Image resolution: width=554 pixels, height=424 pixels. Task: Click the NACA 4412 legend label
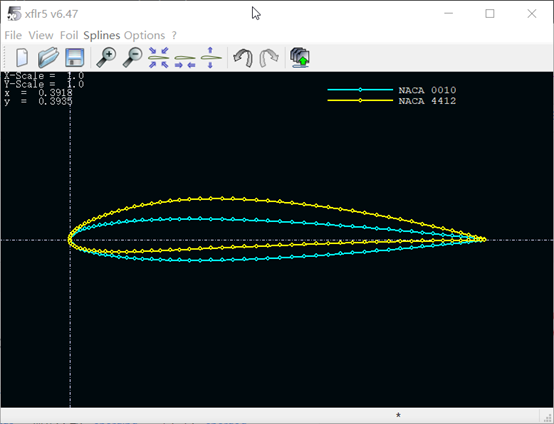[427, 101]
